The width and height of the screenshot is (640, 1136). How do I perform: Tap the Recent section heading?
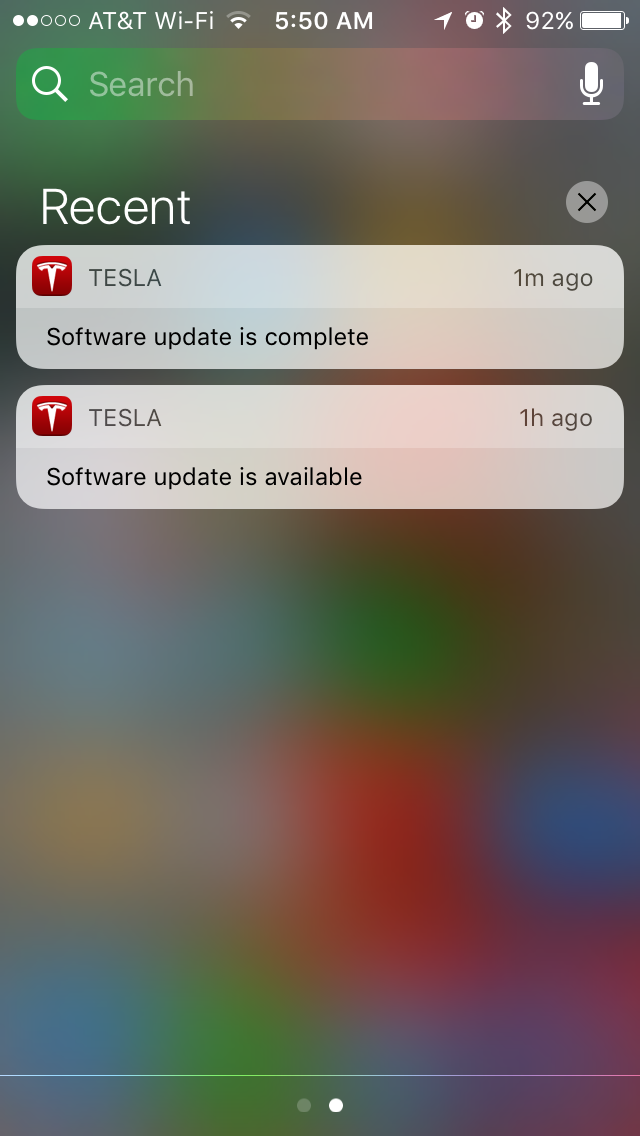pos(115,207)
